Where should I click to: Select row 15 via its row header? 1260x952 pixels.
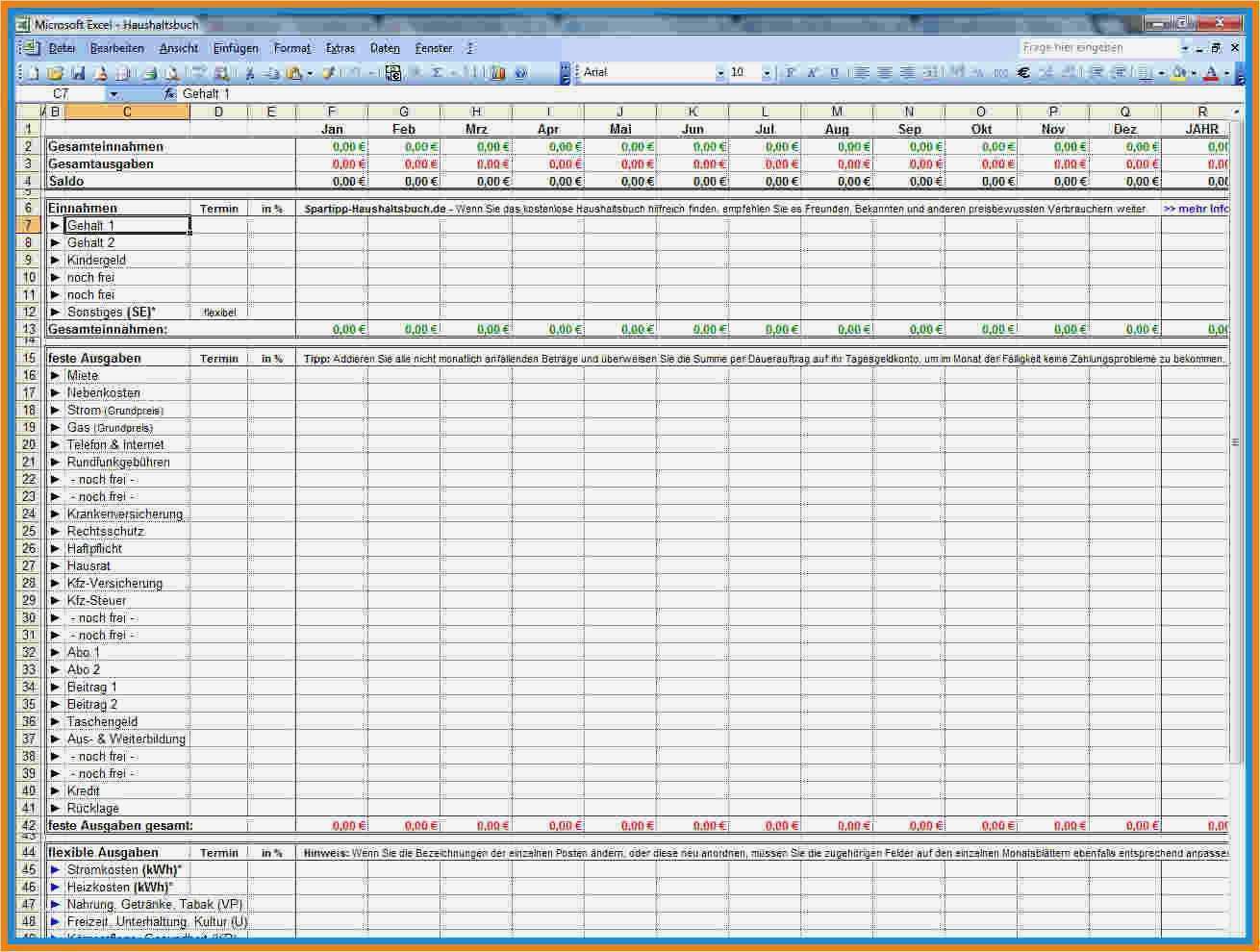click(29, 358)
